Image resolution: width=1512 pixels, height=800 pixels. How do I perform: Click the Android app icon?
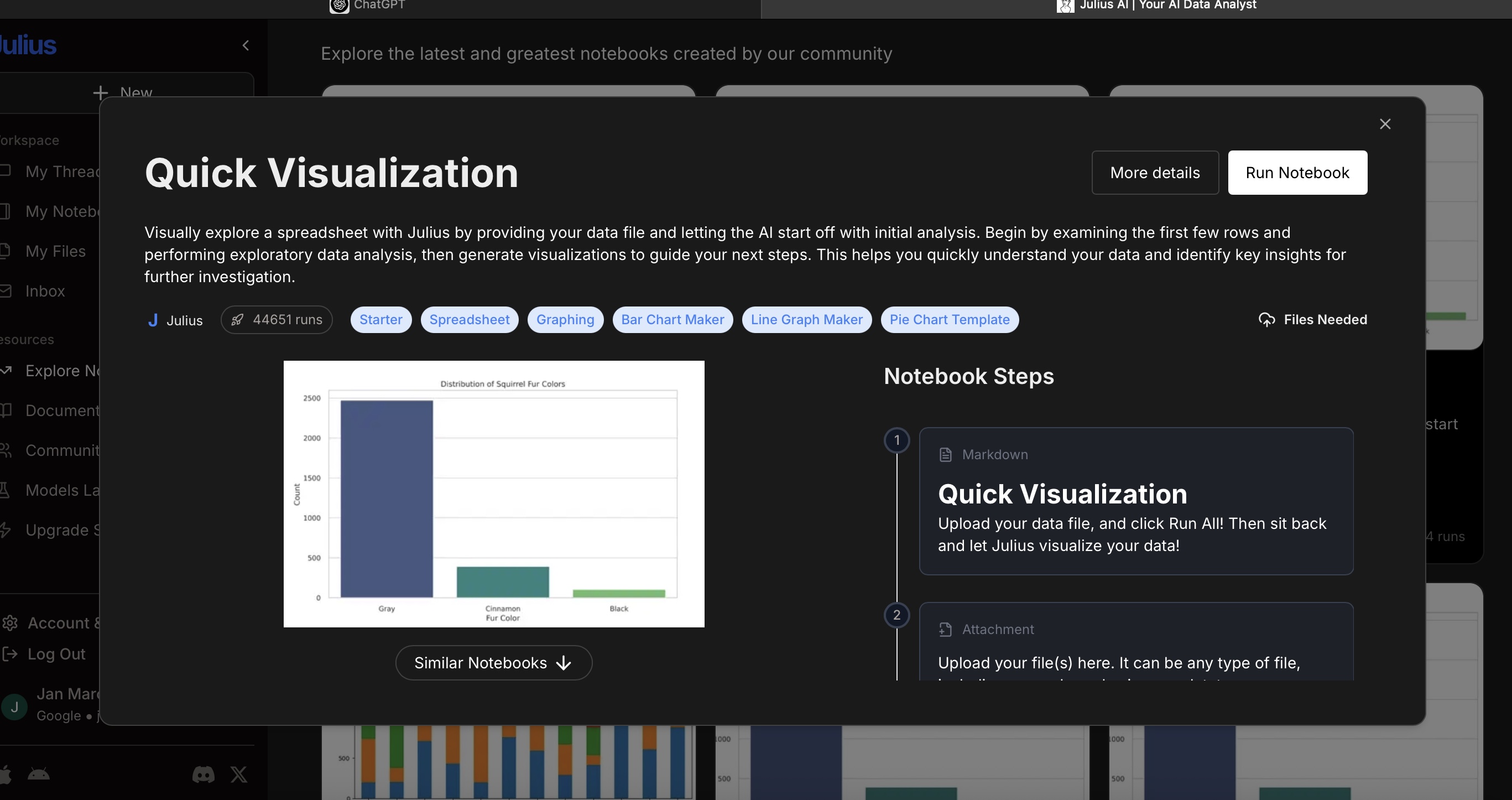(x=39, y=774)
